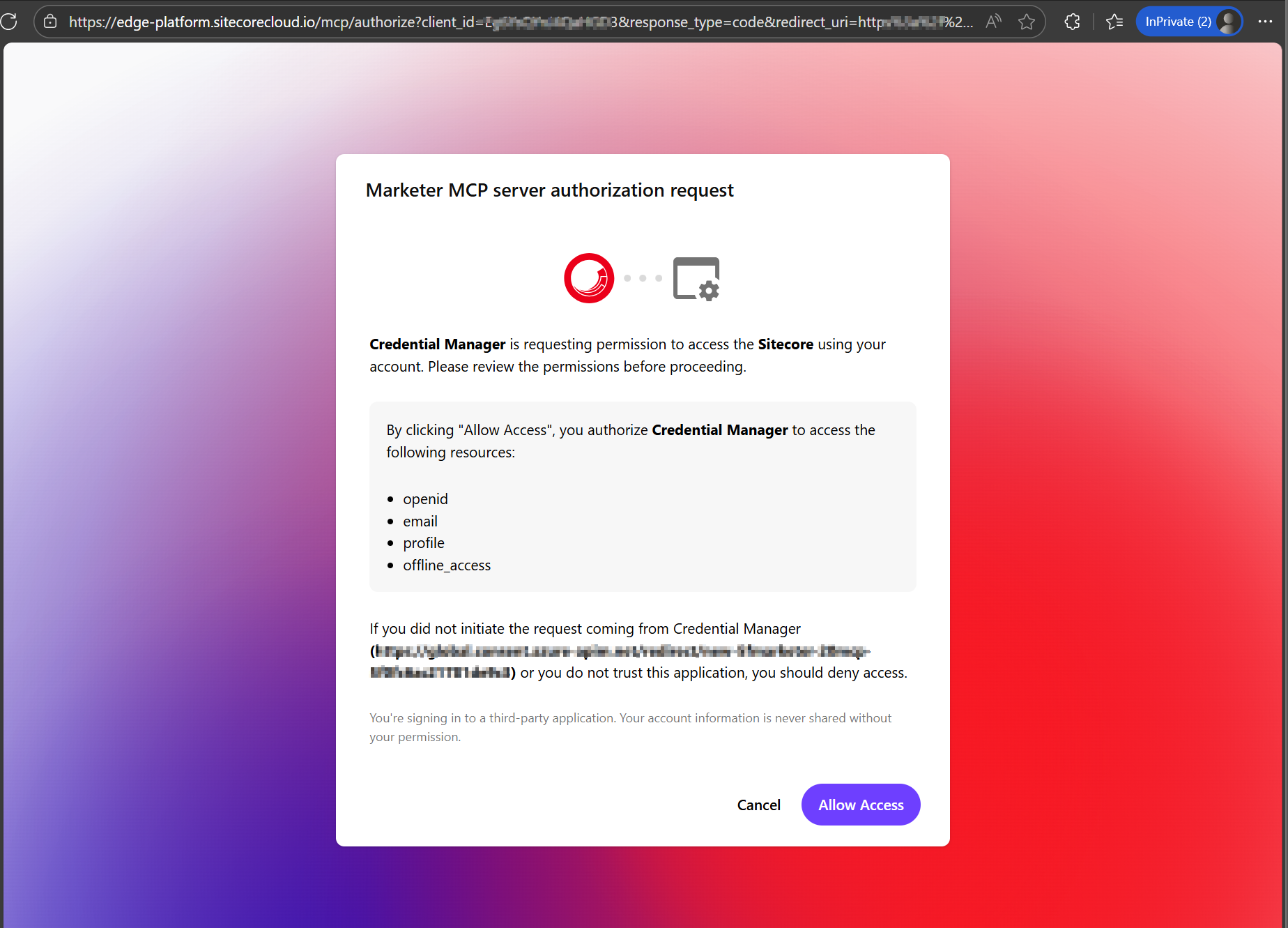Click the Allow Access button

point(860,805)
